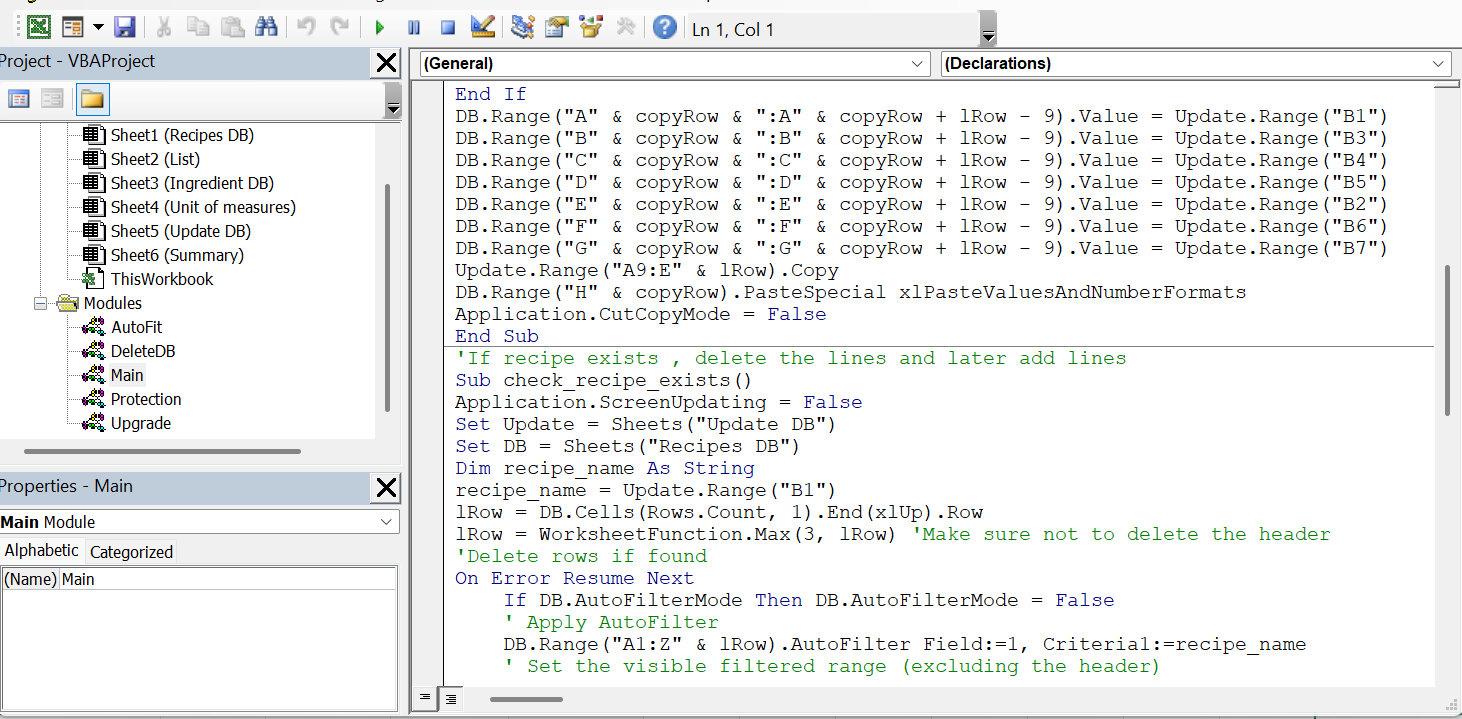Toggle Design Mode in the toolbar
Image resolution: width=1462 pixels, height=719 pixels.
click(x=482, y=28)
